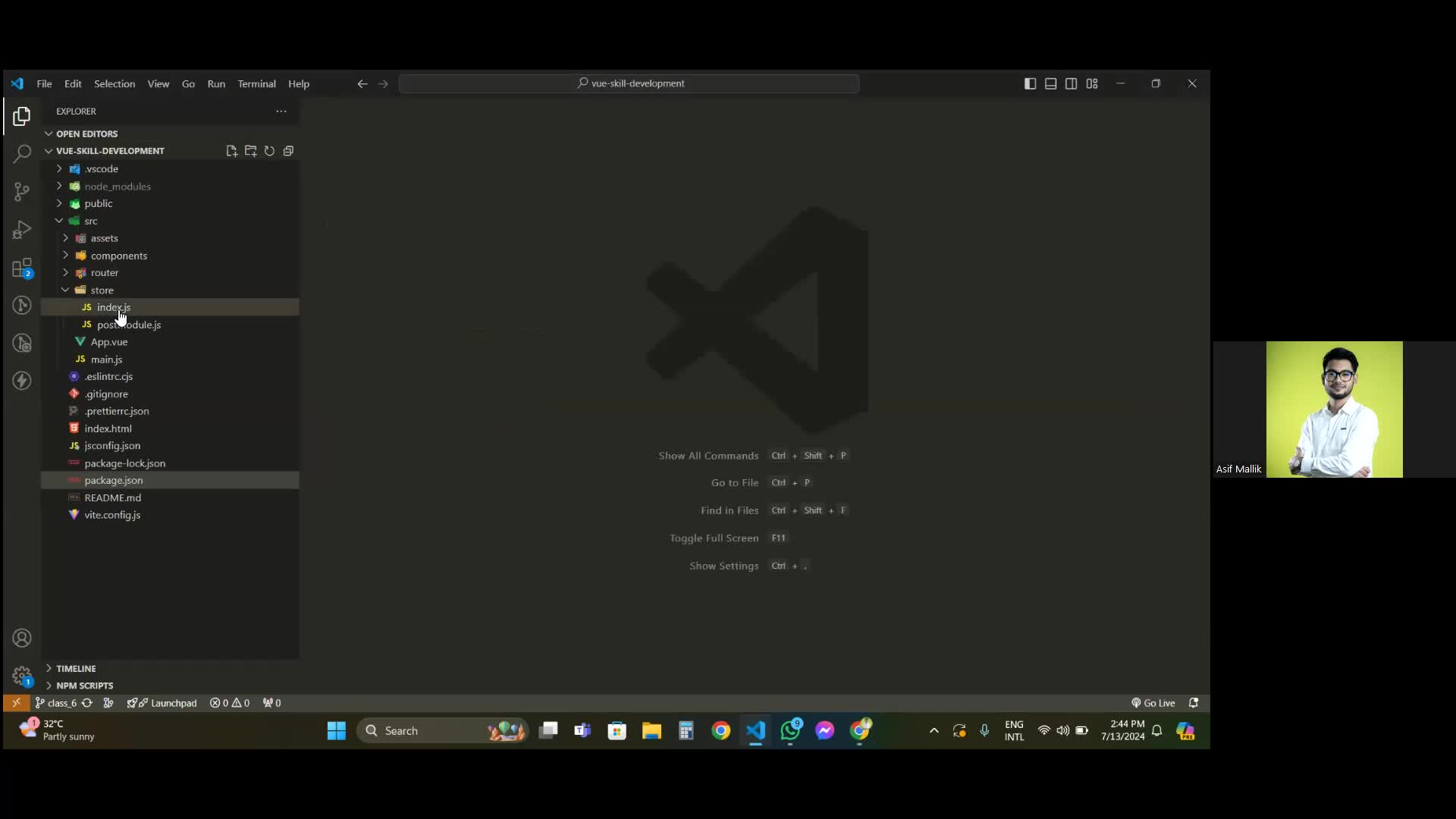The width and height of the screenshot is (1456, 819).
Task: Expand the node_modules folder
Action: (170, 187)
